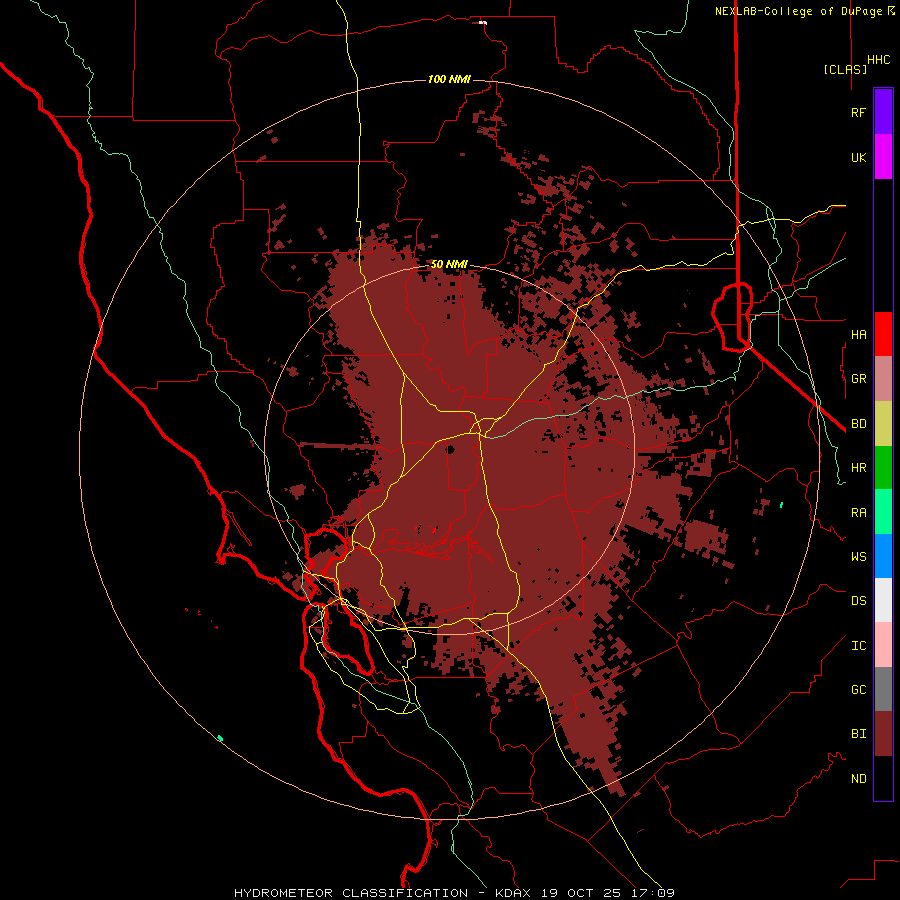Click the BI legend label
Viewport: 900px width, 900px height.
pyautogui.click(x=859, y=734)
